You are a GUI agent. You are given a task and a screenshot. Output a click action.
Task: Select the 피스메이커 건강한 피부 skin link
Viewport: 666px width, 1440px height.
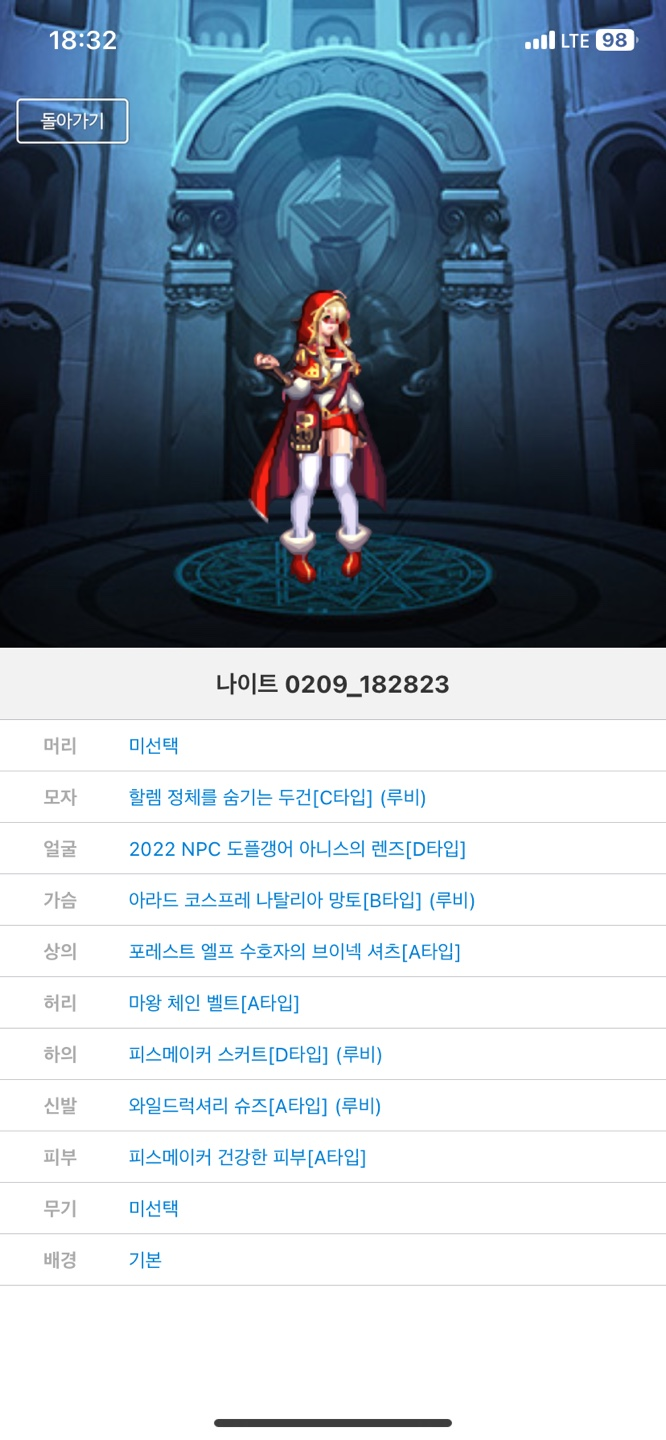point(248,1157)
